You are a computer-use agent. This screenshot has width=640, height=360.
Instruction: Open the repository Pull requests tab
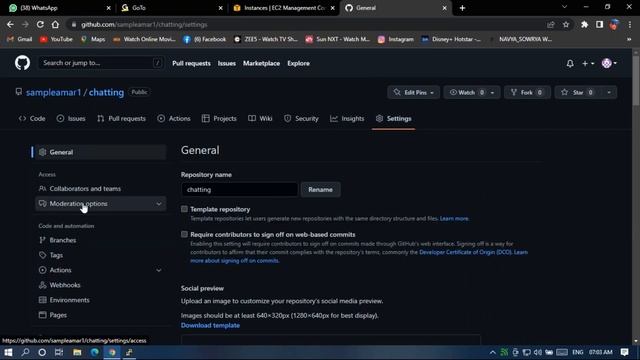(121, 118)
